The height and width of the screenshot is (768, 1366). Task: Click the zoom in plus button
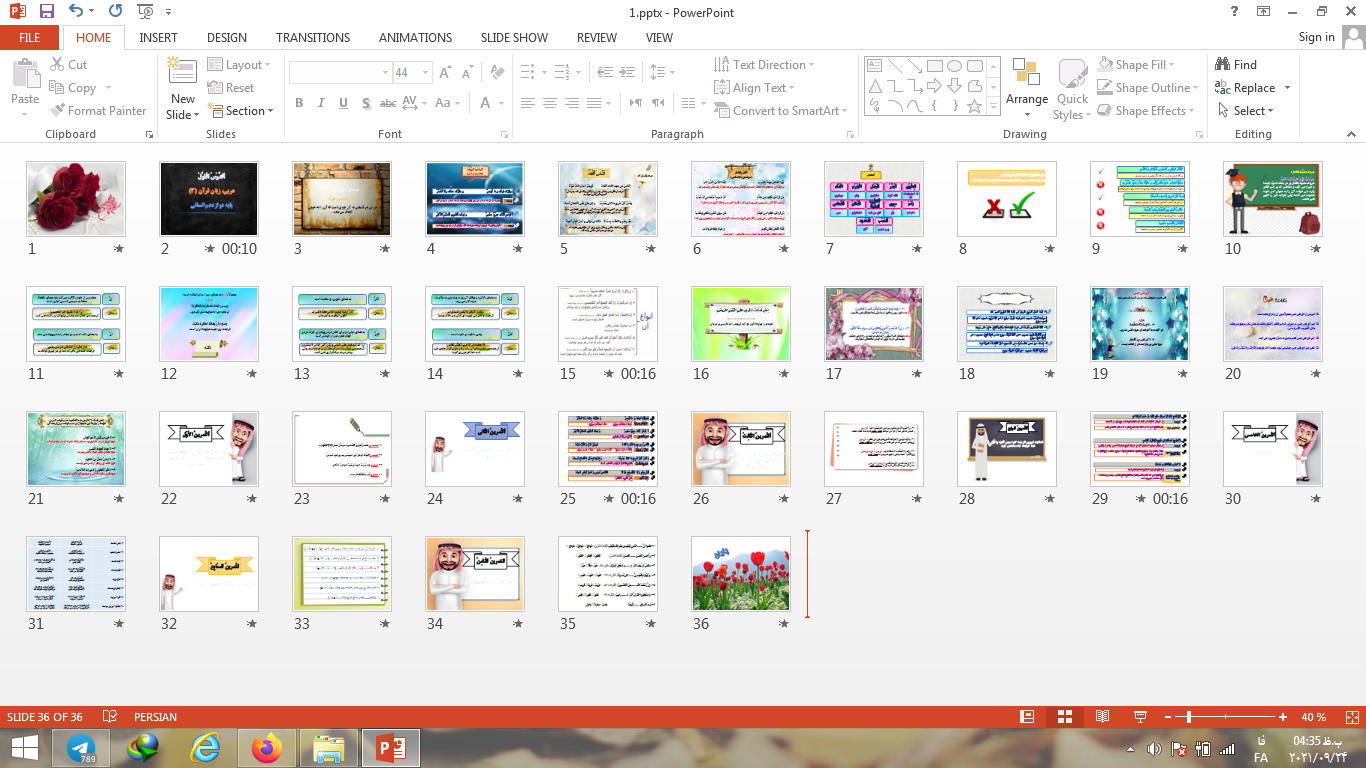click(1283, 717)
